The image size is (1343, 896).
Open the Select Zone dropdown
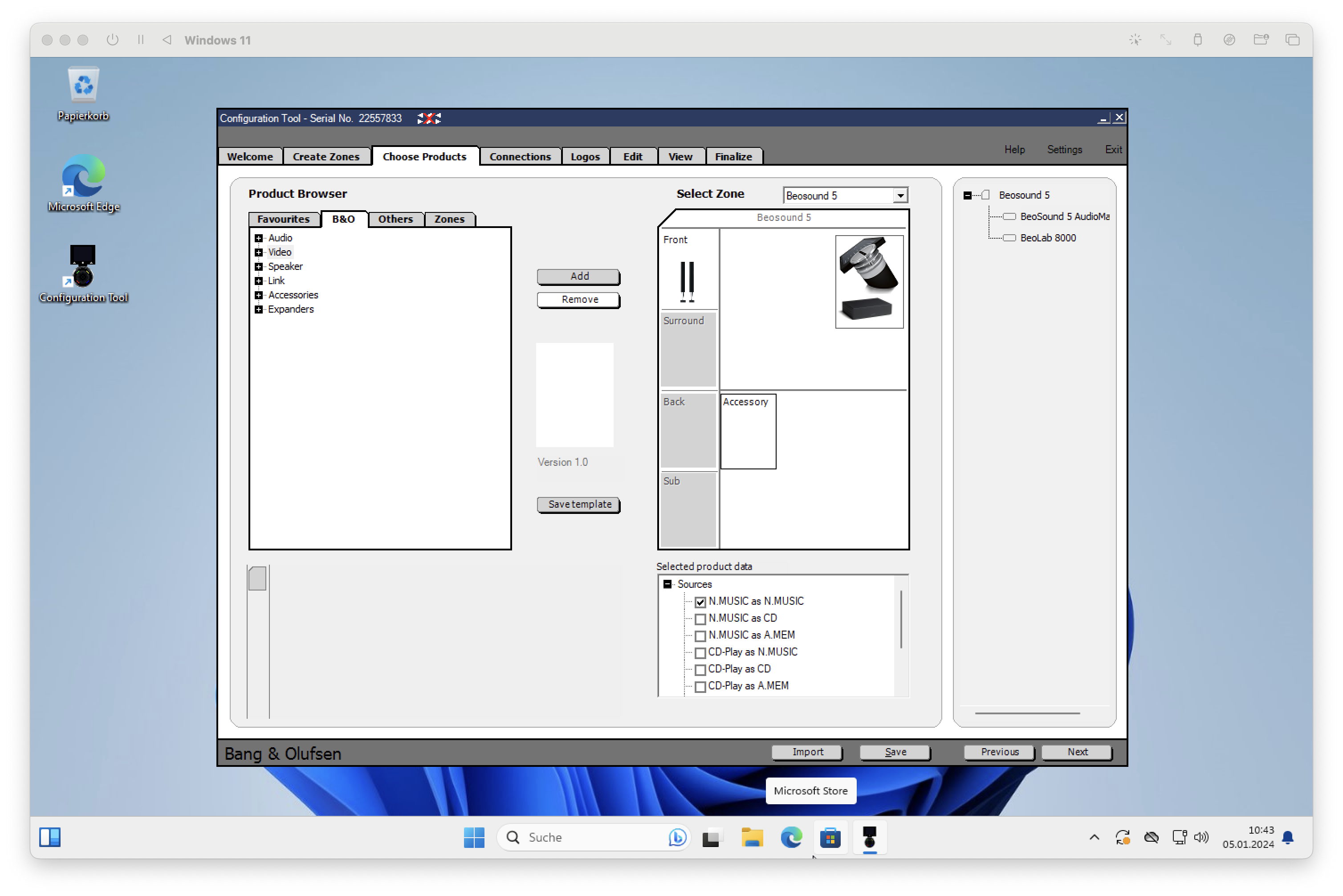tap(900, 195)
